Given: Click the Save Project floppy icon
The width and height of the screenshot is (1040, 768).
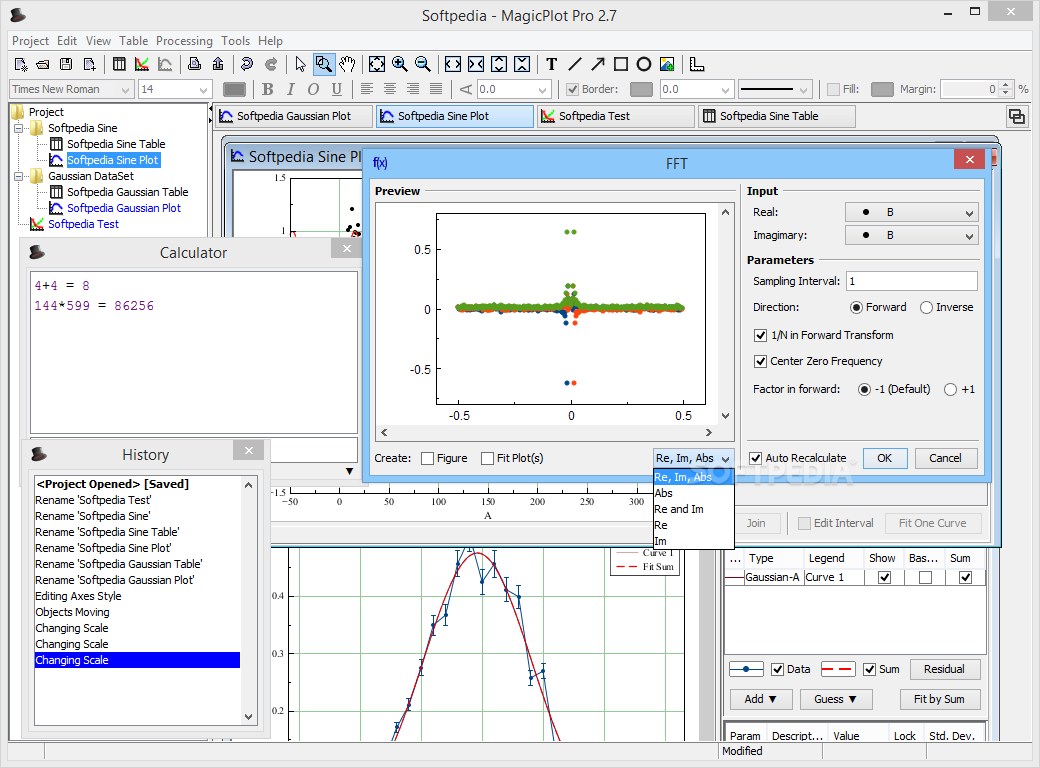Looking at the screenshot, I should [66, 64].
